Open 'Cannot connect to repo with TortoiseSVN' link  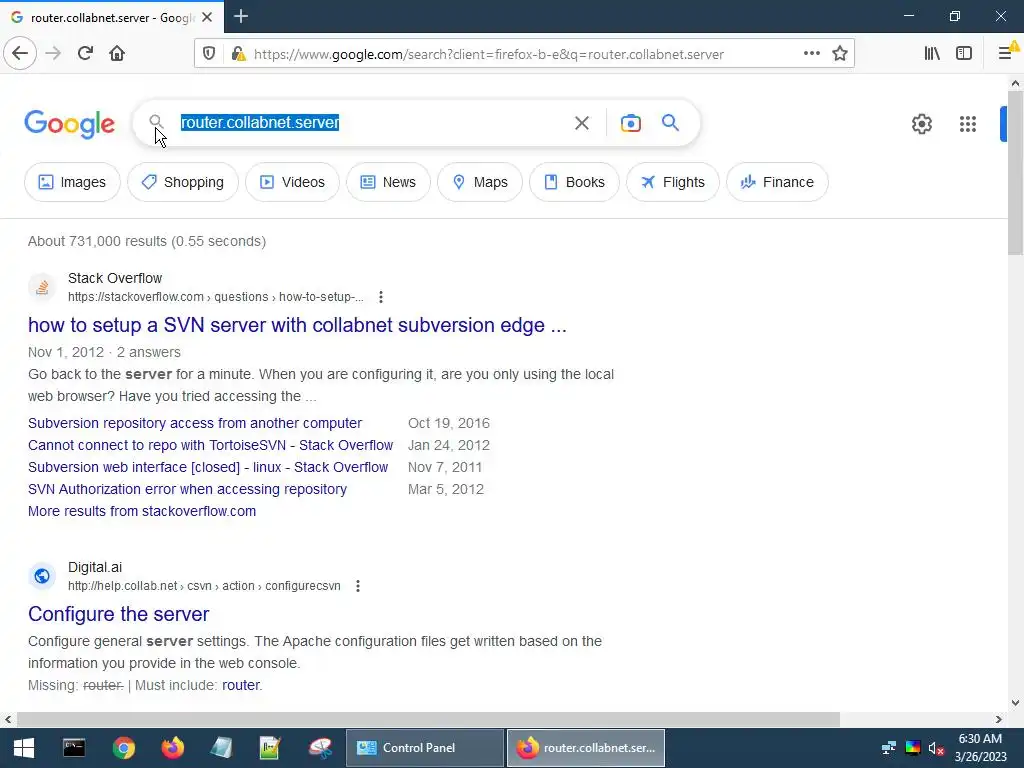(x=210, y=445)
